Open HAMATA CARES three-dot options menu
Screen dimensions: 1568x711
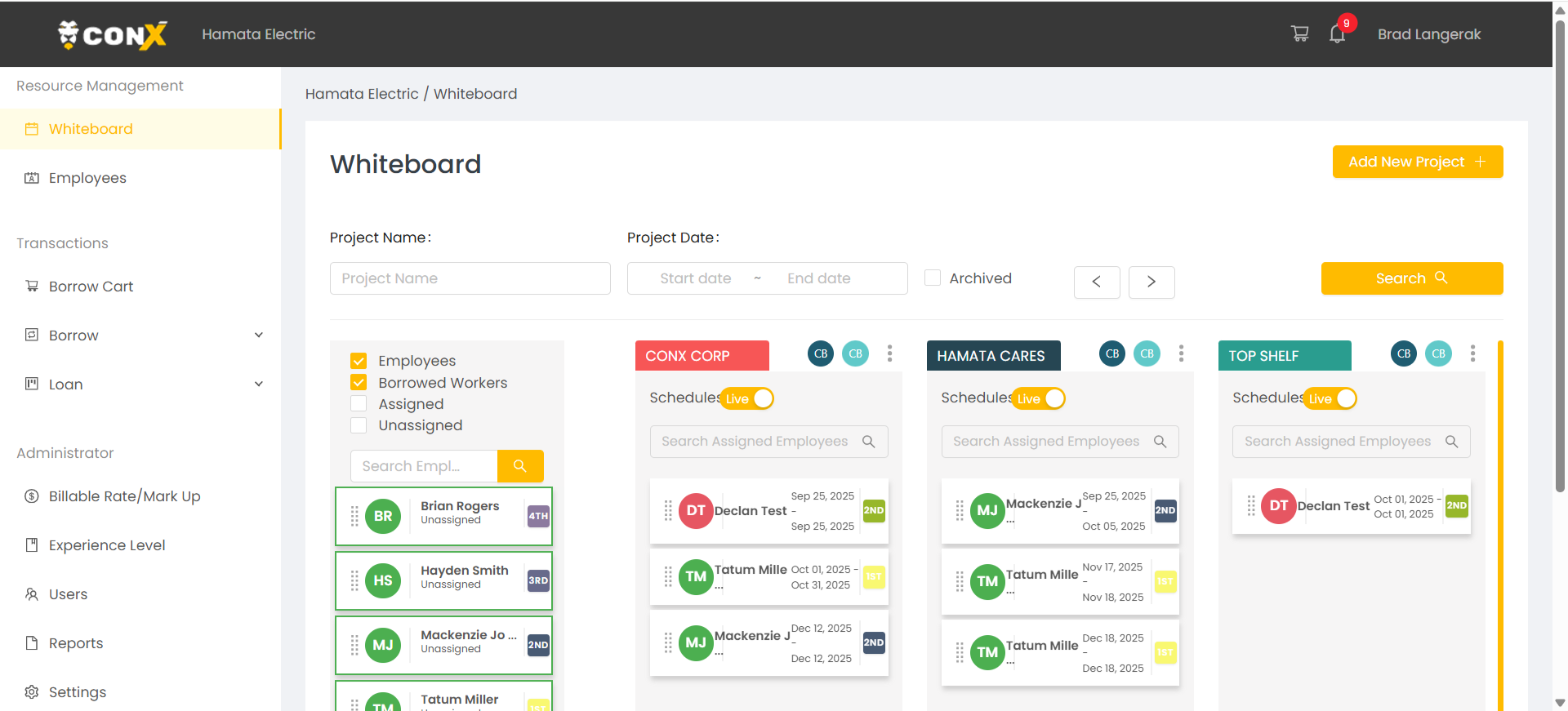point(1181,353)
